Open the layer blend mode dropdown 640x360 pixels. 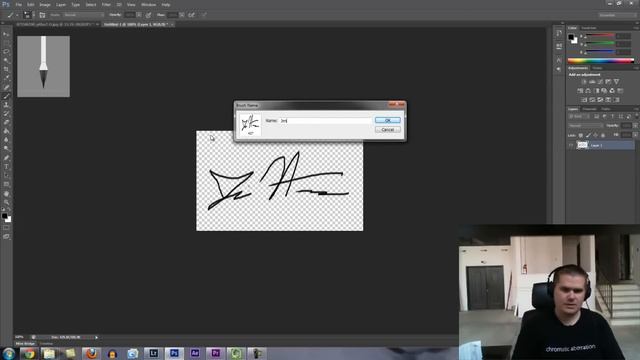pos(585,126)
